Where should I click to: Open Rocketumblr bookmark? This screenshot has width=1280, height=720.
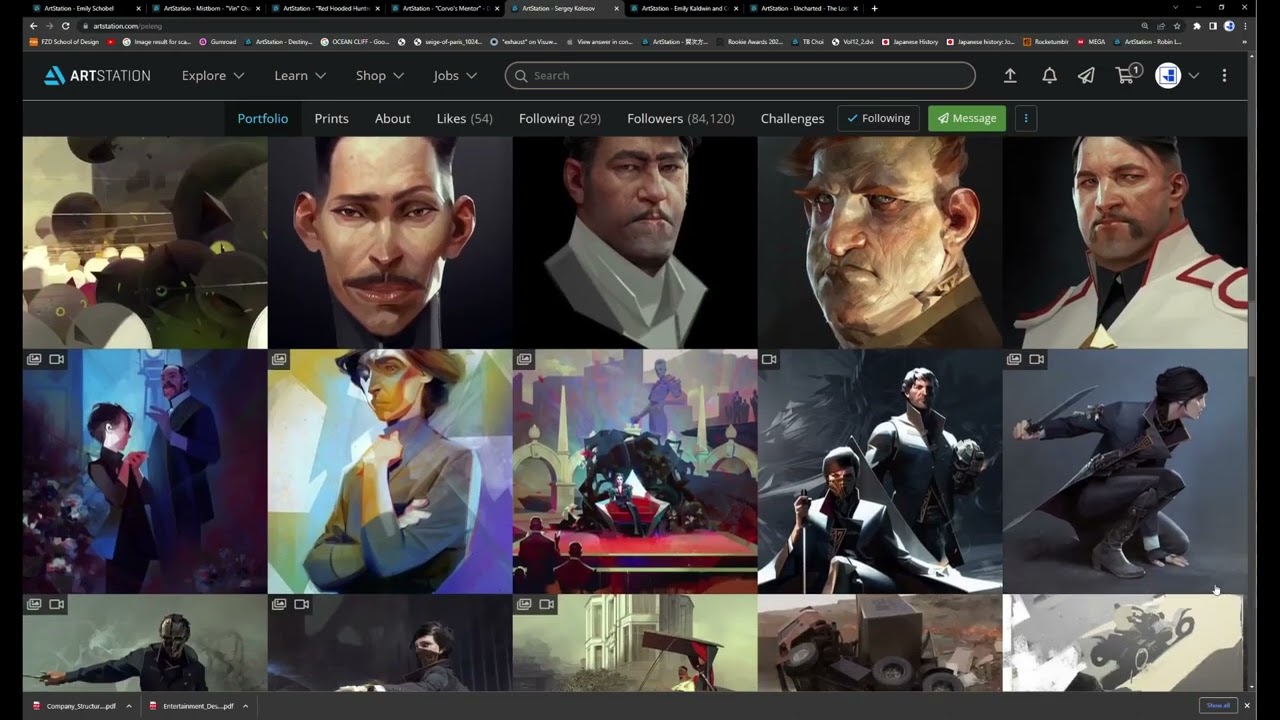point(1045,42)
